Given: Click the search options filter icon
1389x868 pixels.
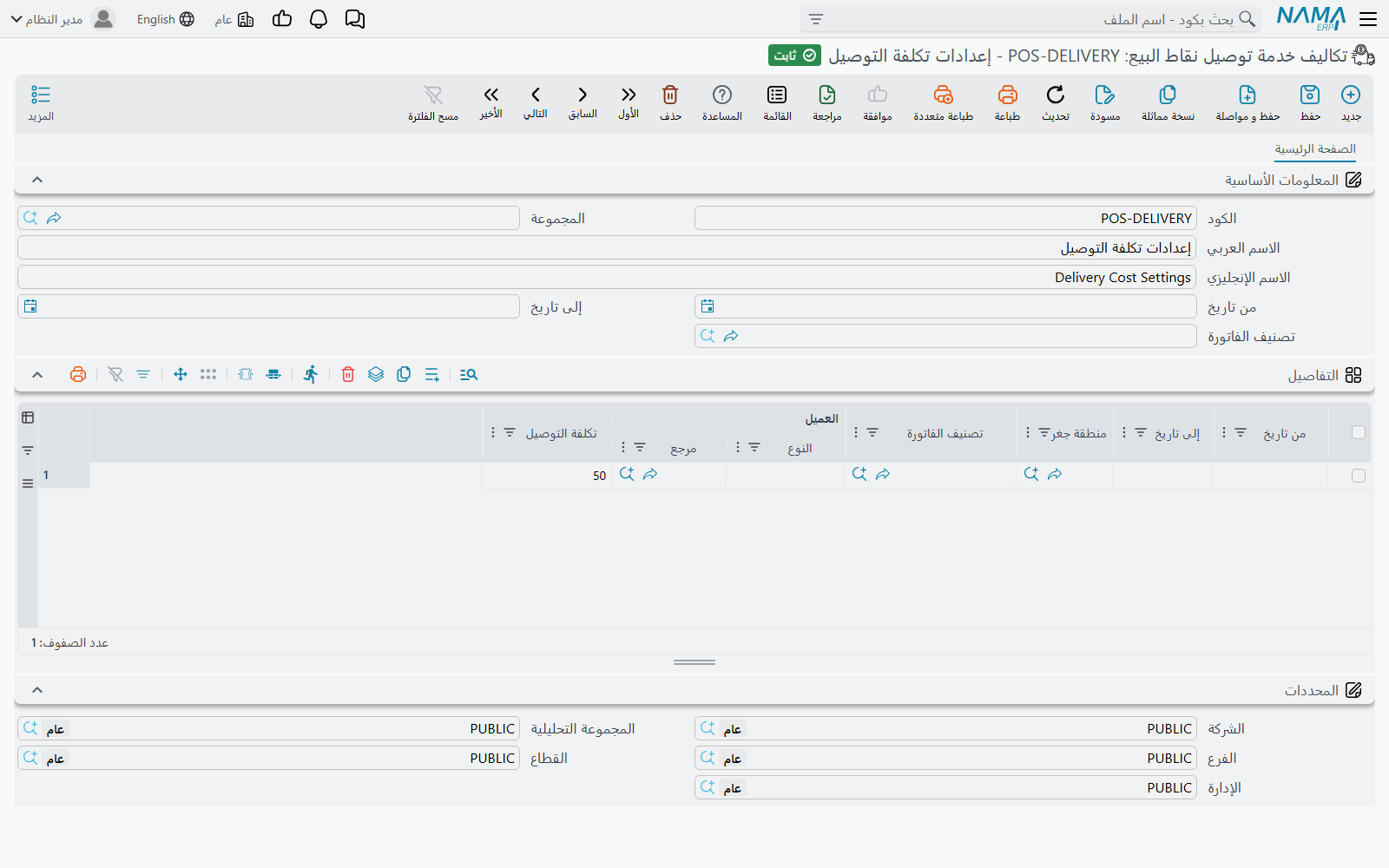Looking at the screenshot, I should tap(816, 19).
